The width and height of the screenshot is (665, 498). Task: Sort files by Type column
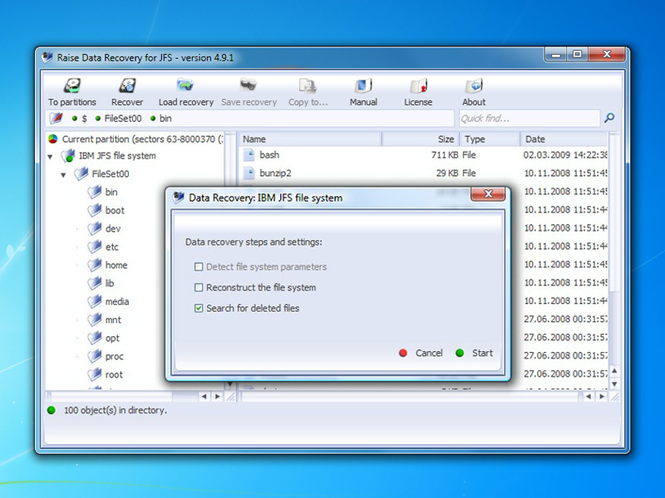point(490,139)
